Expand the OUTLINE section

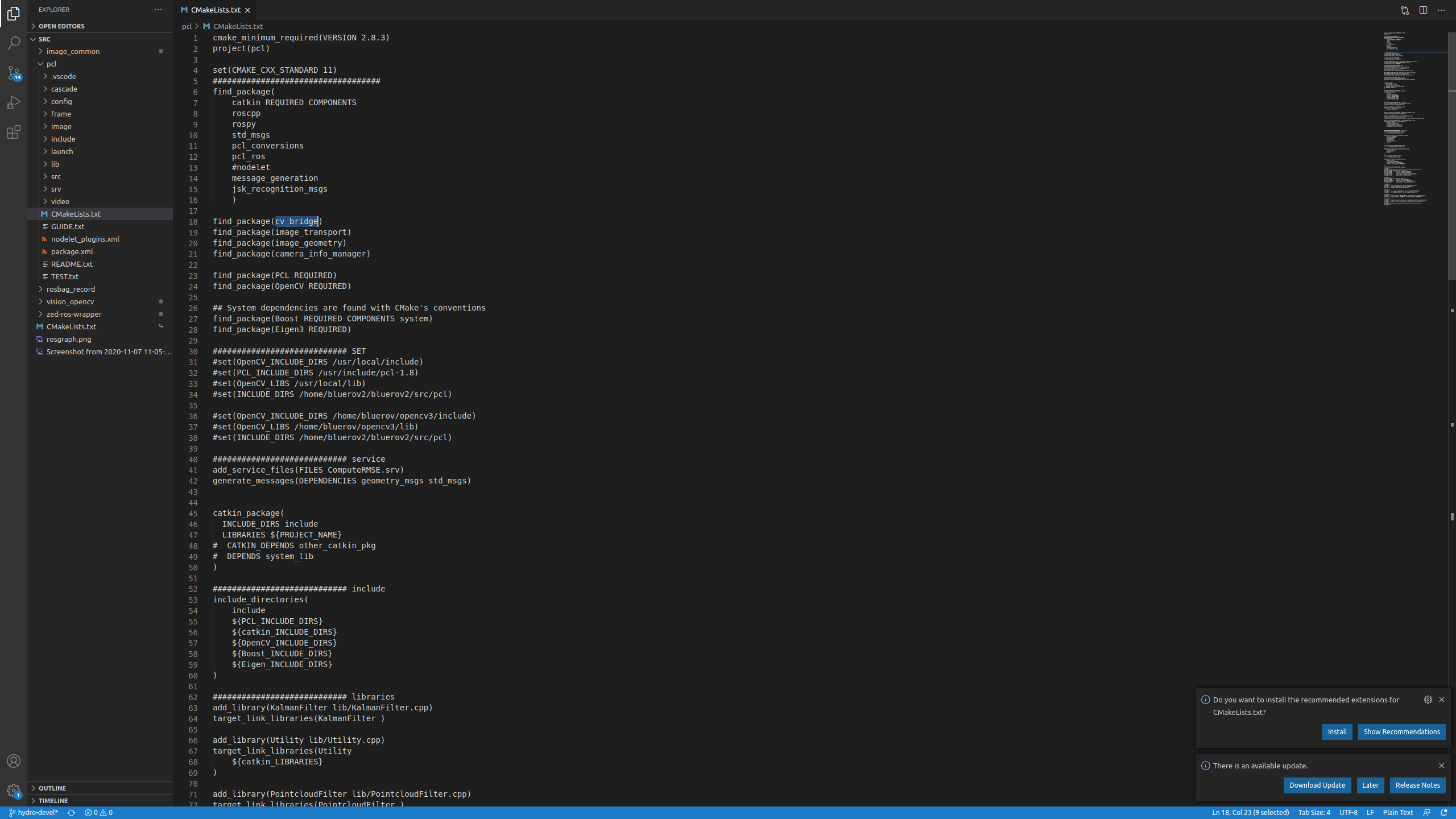coord(52,788)
